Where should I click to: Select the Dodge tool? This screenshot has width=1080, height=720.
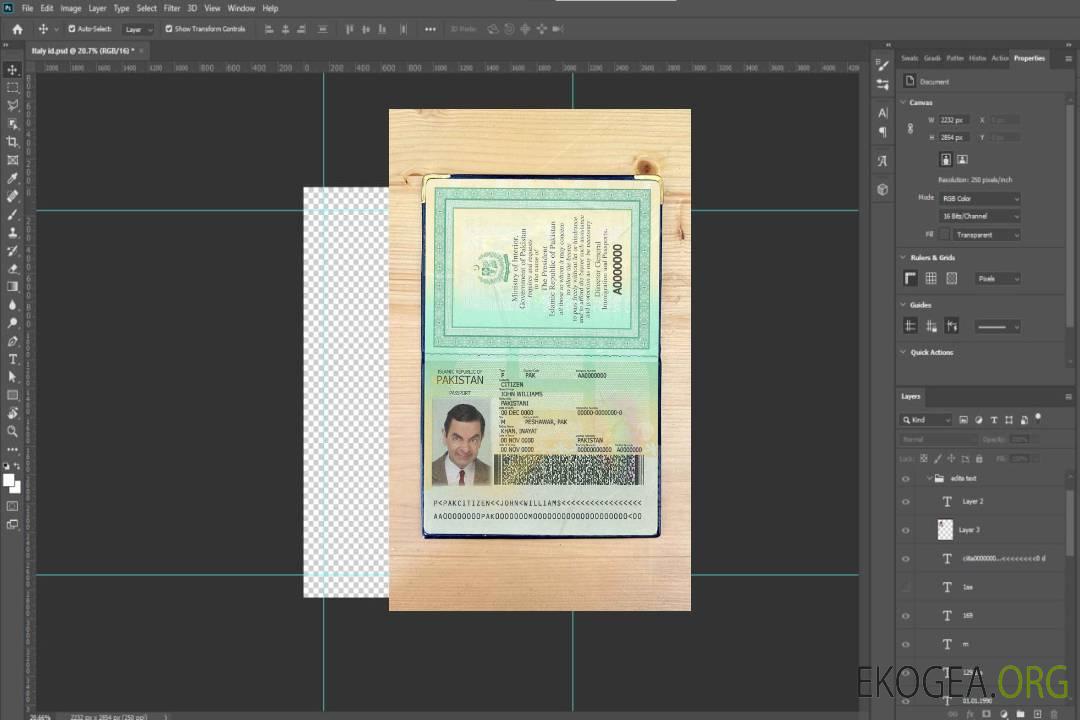pyautogui.click(x=12, y=323)
